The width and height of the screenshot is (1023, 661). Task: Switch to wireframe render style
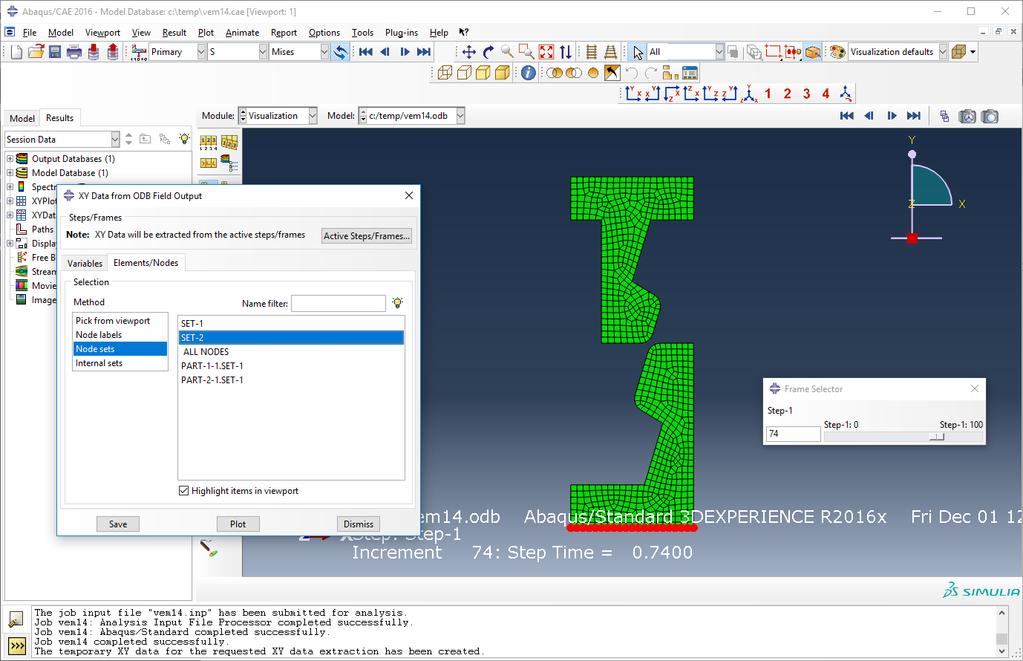tap(444, 72)
